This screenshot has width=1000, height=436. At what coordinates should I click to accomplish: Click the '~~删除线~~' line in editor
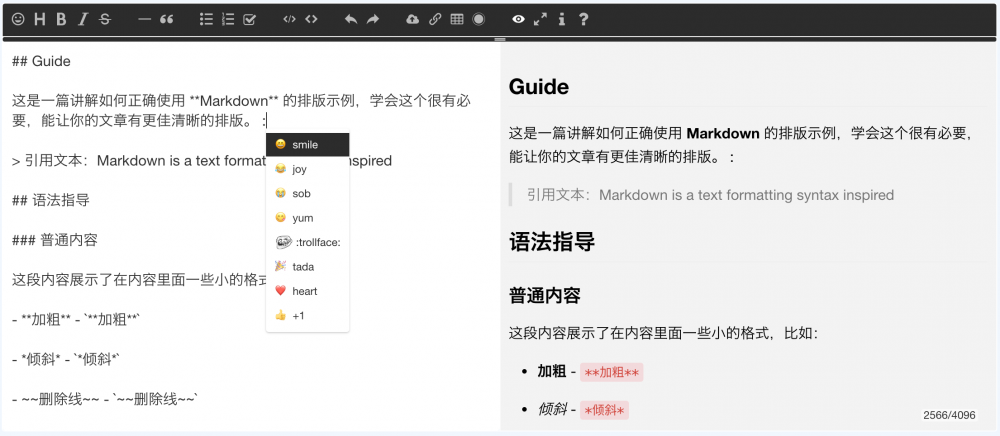pyautogui.click(x=106, y=400)
